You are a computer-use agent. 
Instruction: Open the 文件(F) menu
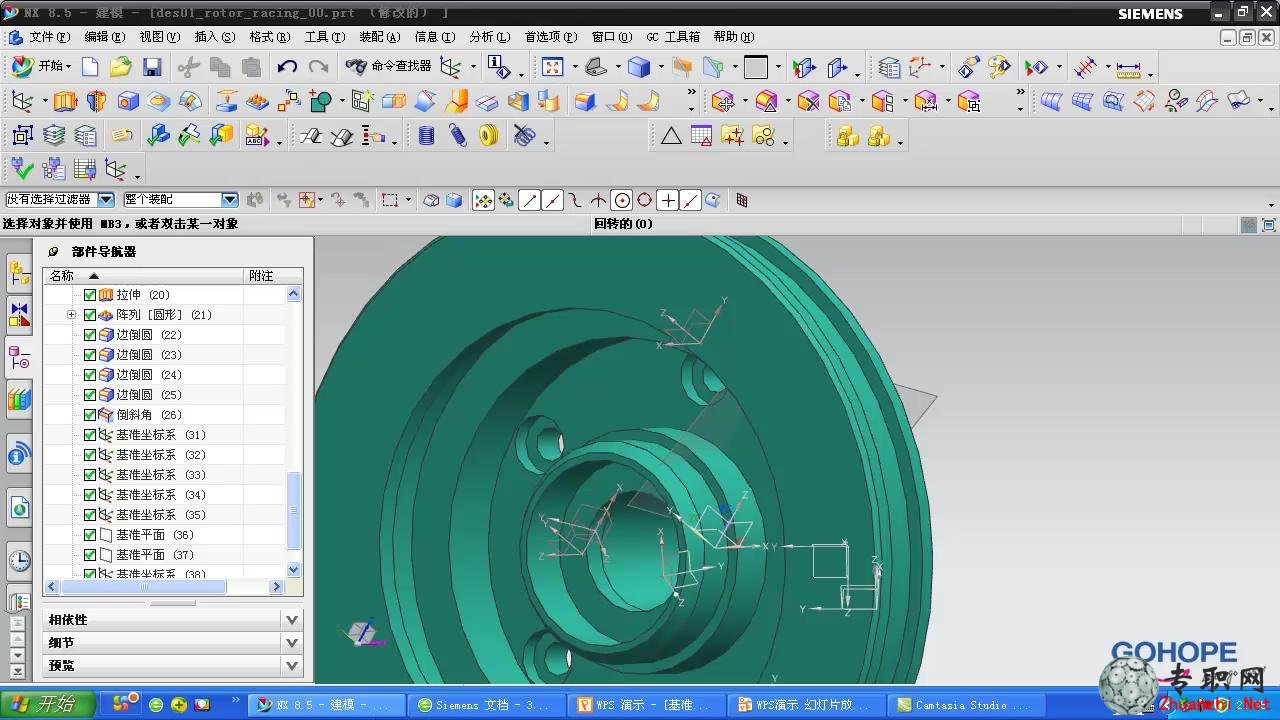coord(49,37)
